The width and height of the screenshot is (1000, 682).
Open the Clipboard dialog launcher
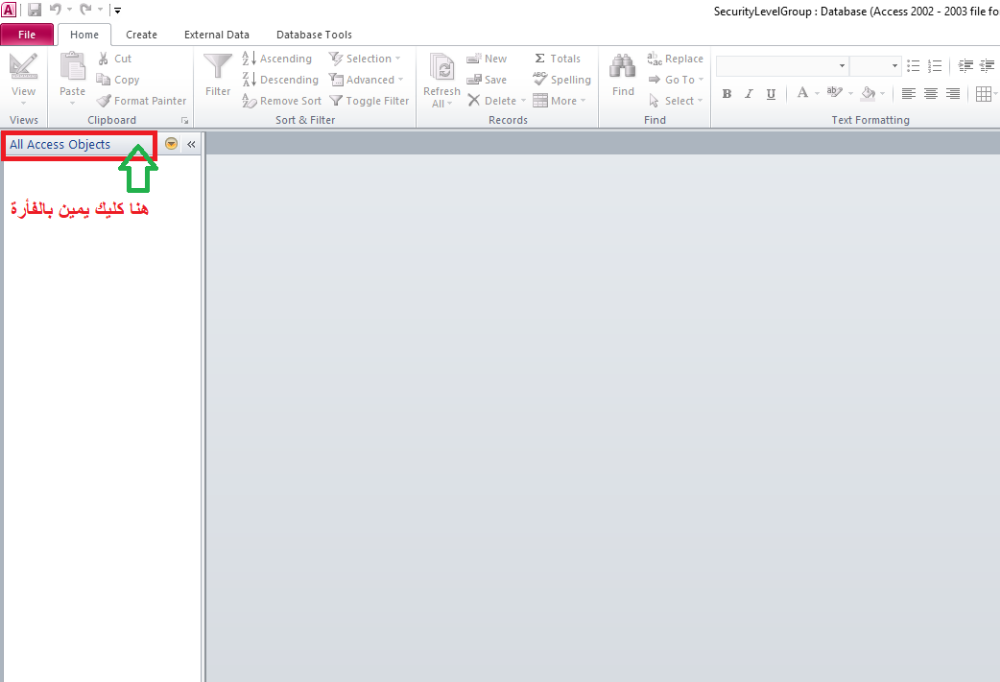point(185,121)
